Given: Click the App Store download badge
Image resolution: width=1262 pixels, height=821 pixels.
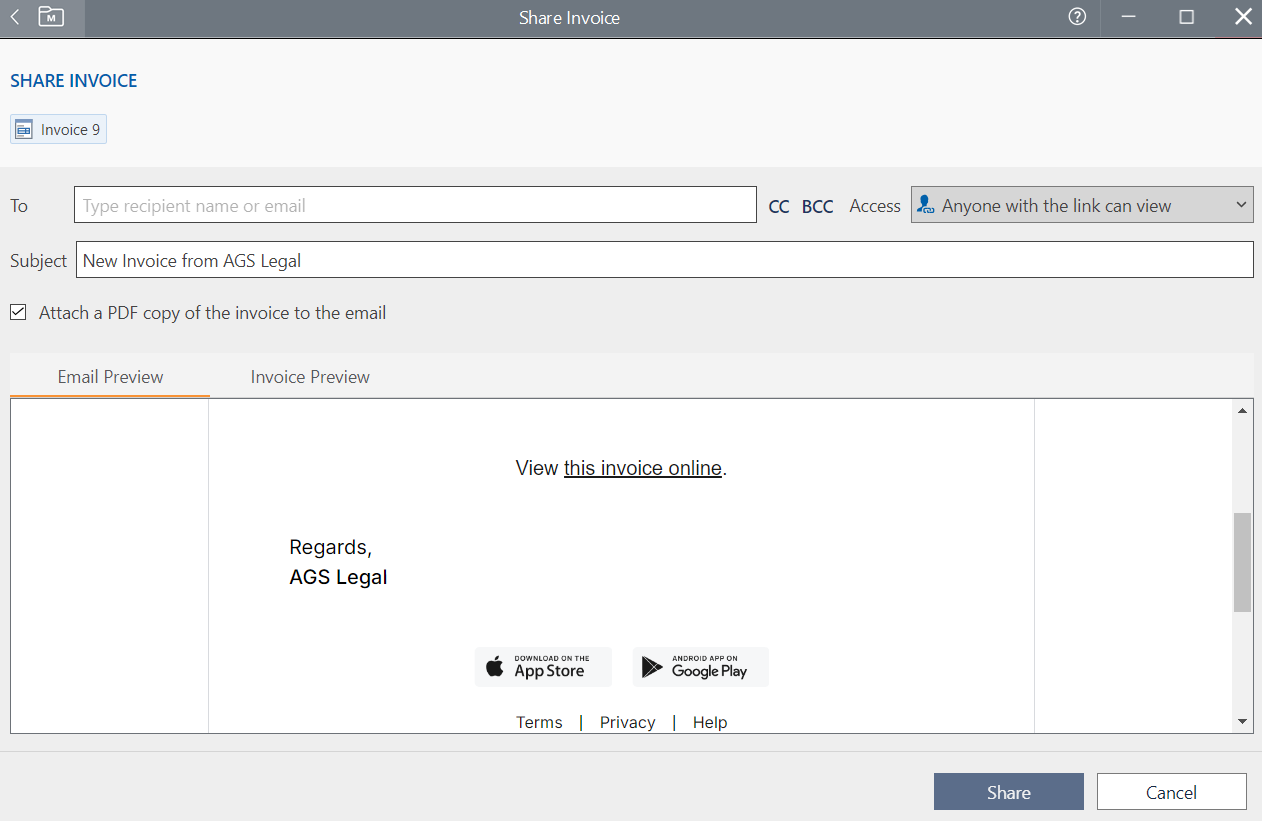Looking at the screenshot, I should click(x=543, y=667).
